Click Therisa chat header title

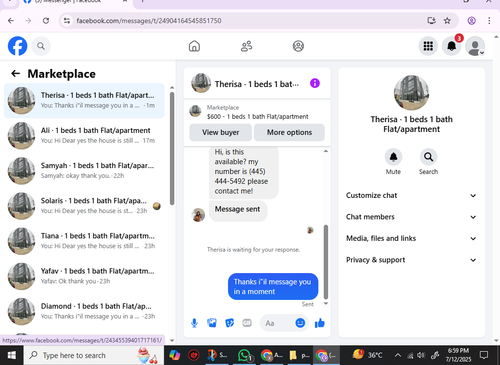pyautogui.click(x=257, y=84)
